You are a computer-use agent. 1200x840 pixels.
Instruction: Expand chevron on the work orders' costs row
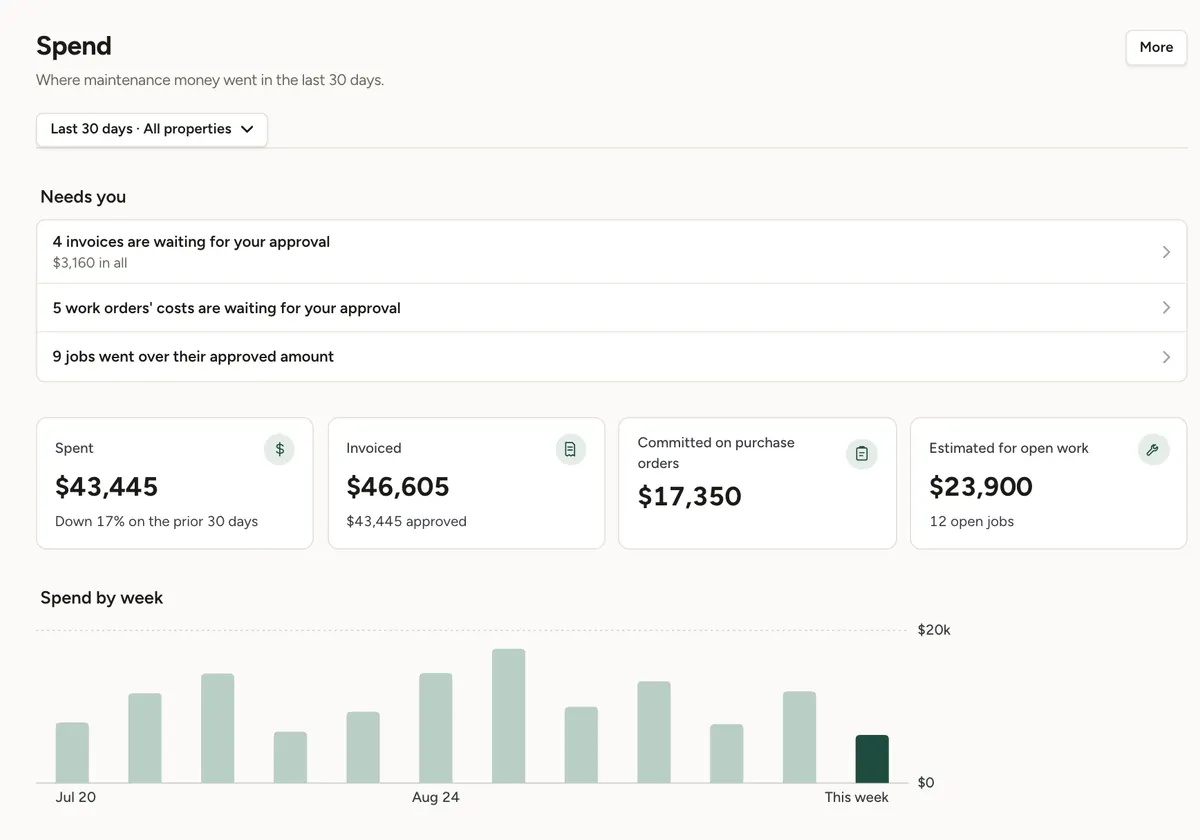click(x=1166, y=308)
